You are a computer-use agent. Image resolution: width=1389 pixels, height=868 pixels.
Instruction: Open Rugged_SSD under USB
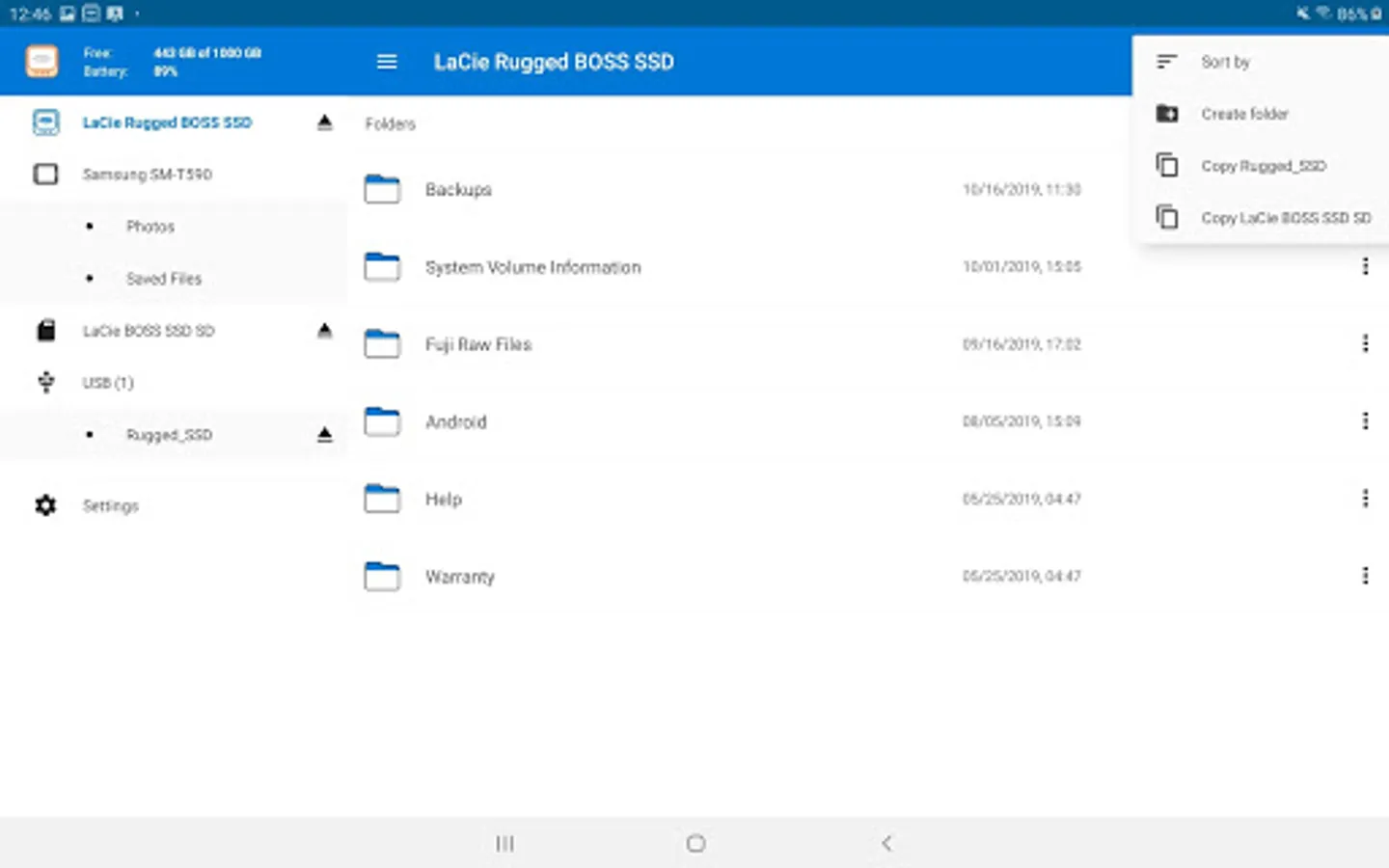tap(169, 435)
